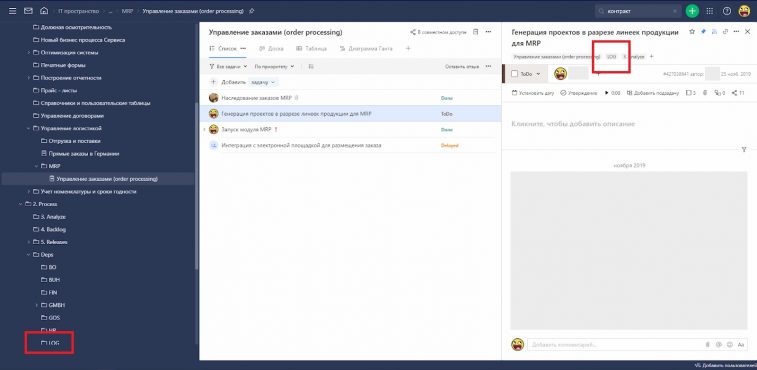Collapse the MRP folder in sidebar tree
This screenshot has height=370, width=757.
pos(37,166)
